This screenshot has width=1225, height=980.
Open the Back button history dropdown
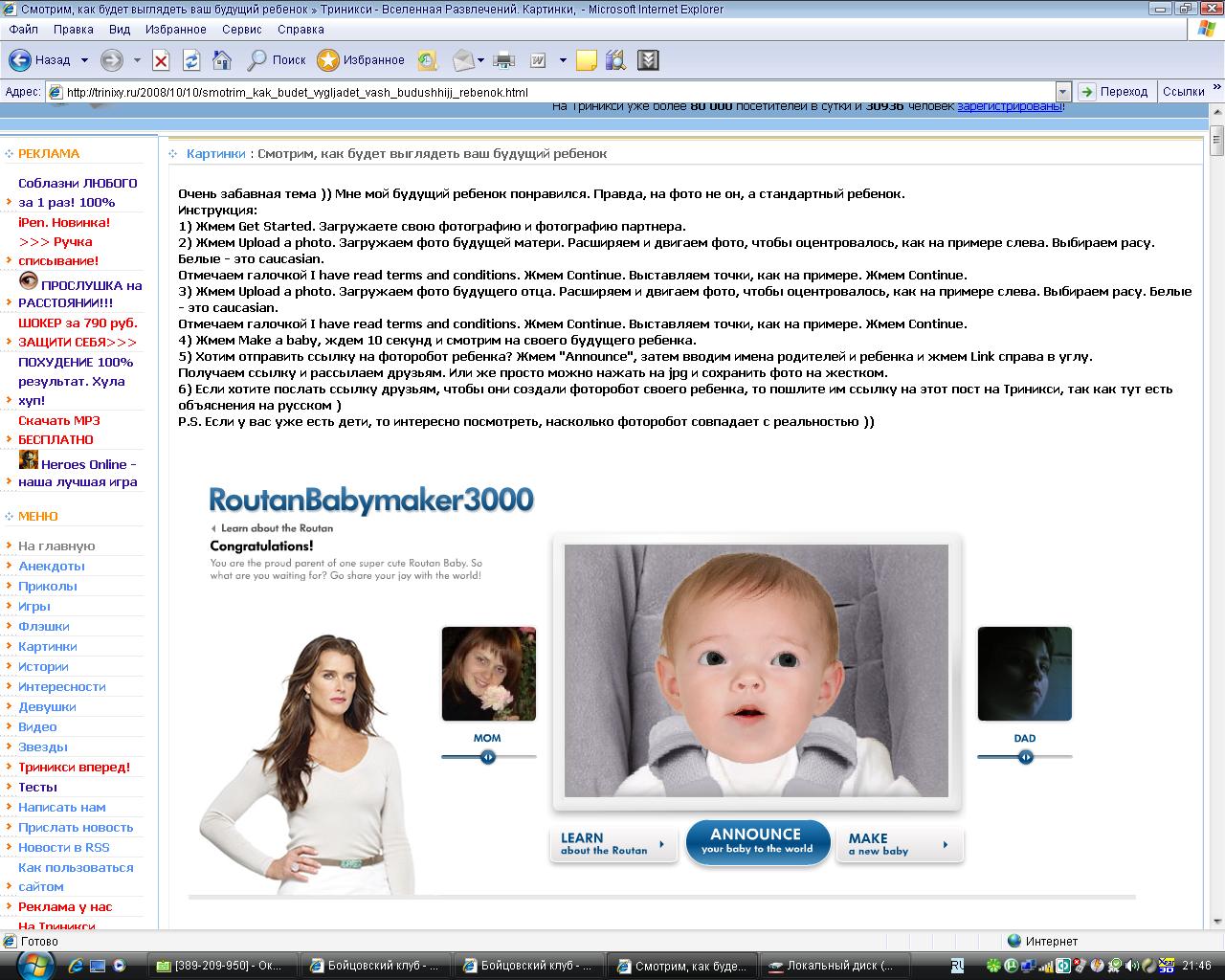pos(84,60)
